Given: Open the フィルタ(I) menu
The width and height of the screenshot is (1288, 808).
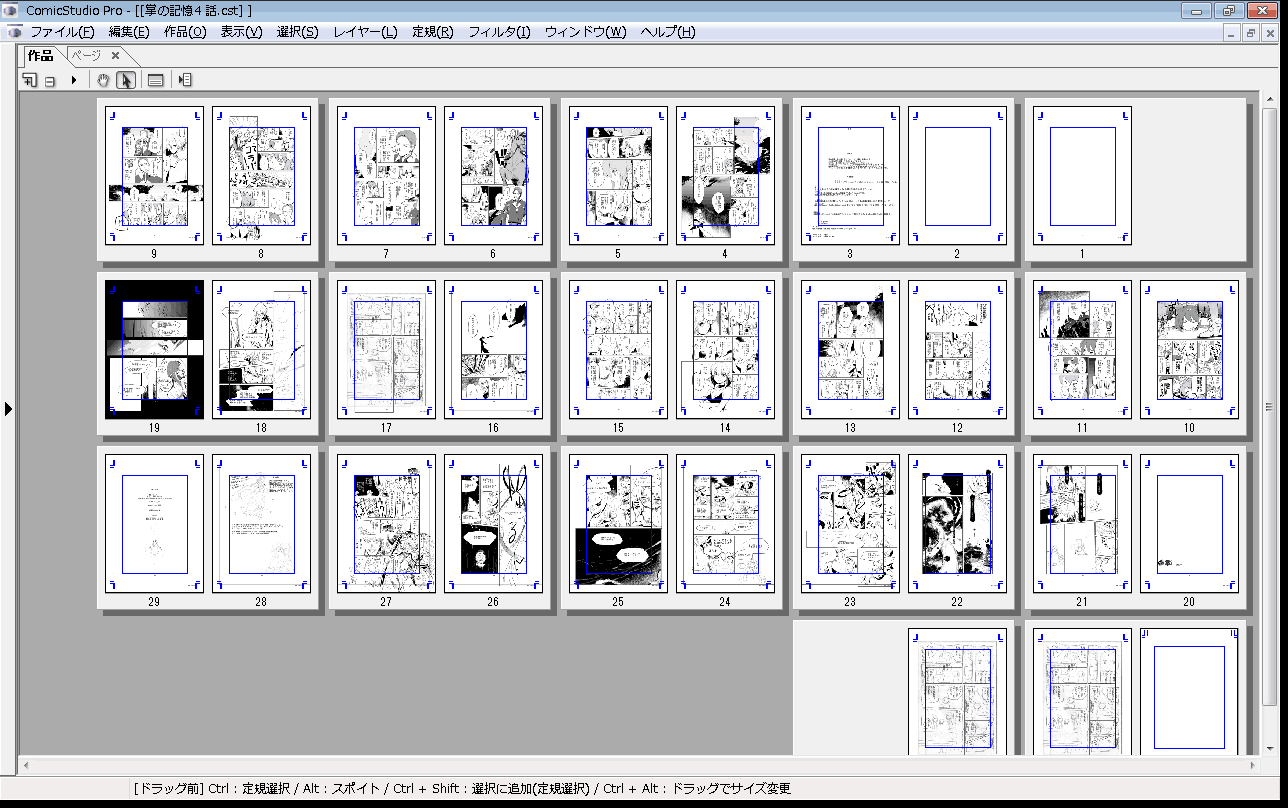Looking at the screenshot, I should click(x=499, y=32).
